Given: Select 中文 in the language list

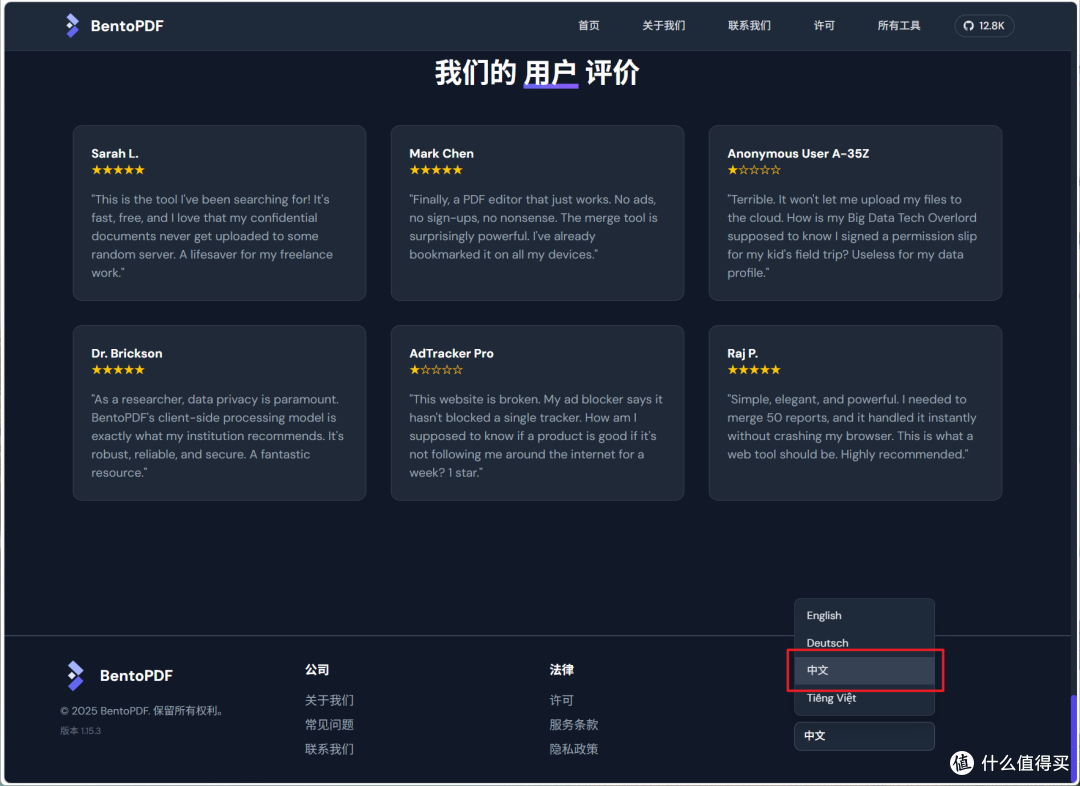Looking at the screenshot, I should click(864, 670).
